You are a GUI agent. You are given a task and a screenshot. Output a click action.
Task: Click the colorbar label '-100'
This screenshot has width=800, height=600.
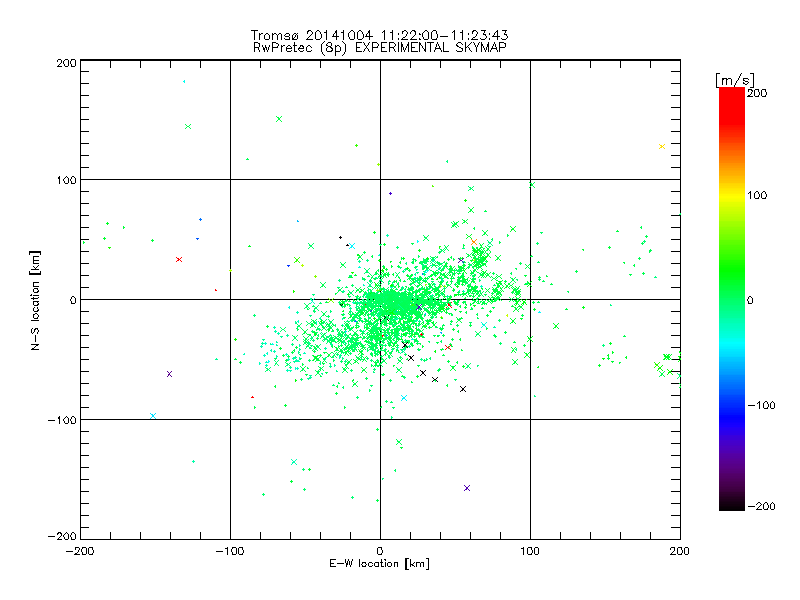coord(761,405)
